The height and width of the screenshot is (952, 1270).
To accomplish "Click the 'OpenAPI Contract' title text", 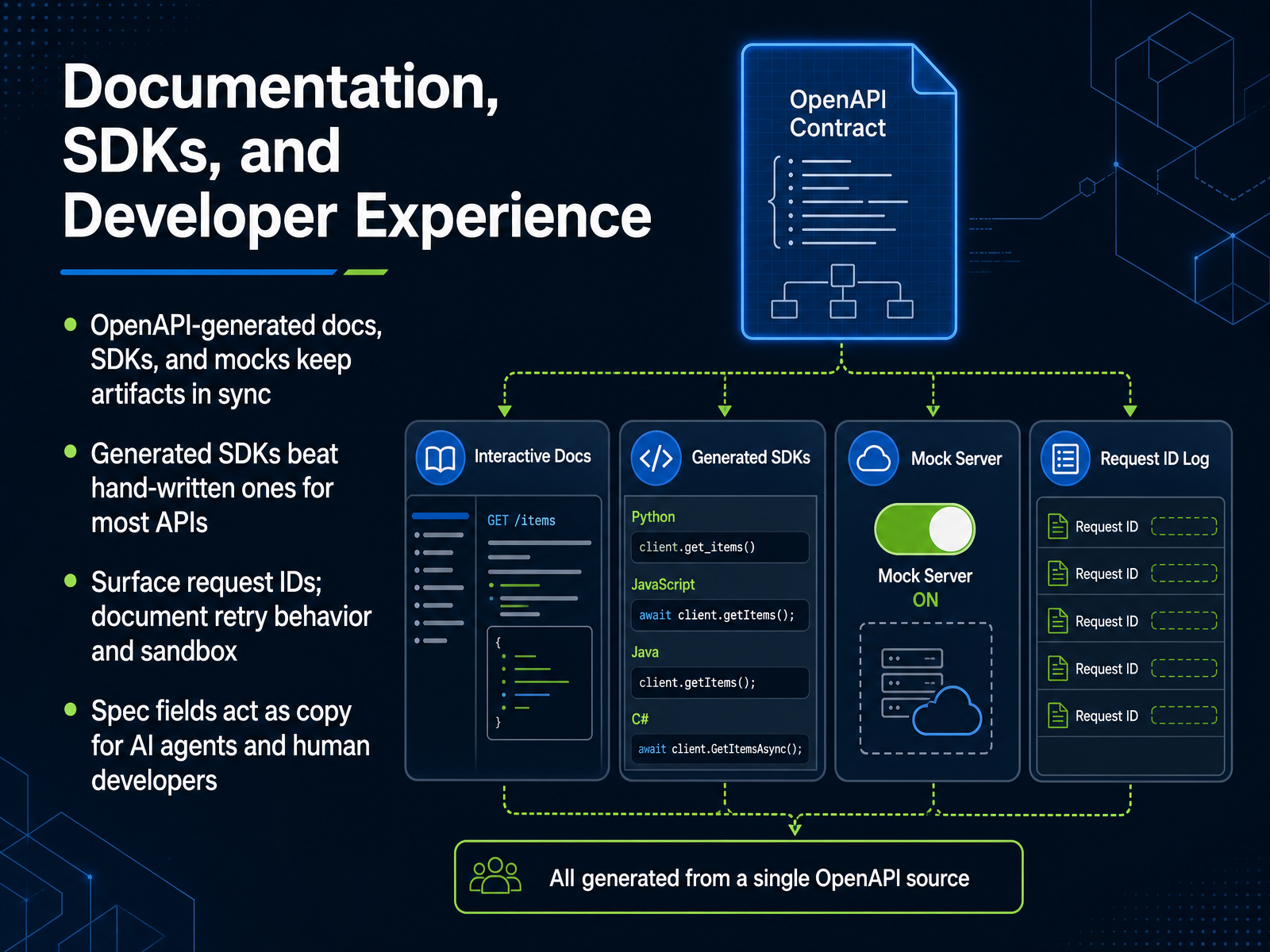I will (x=837, y=113).
